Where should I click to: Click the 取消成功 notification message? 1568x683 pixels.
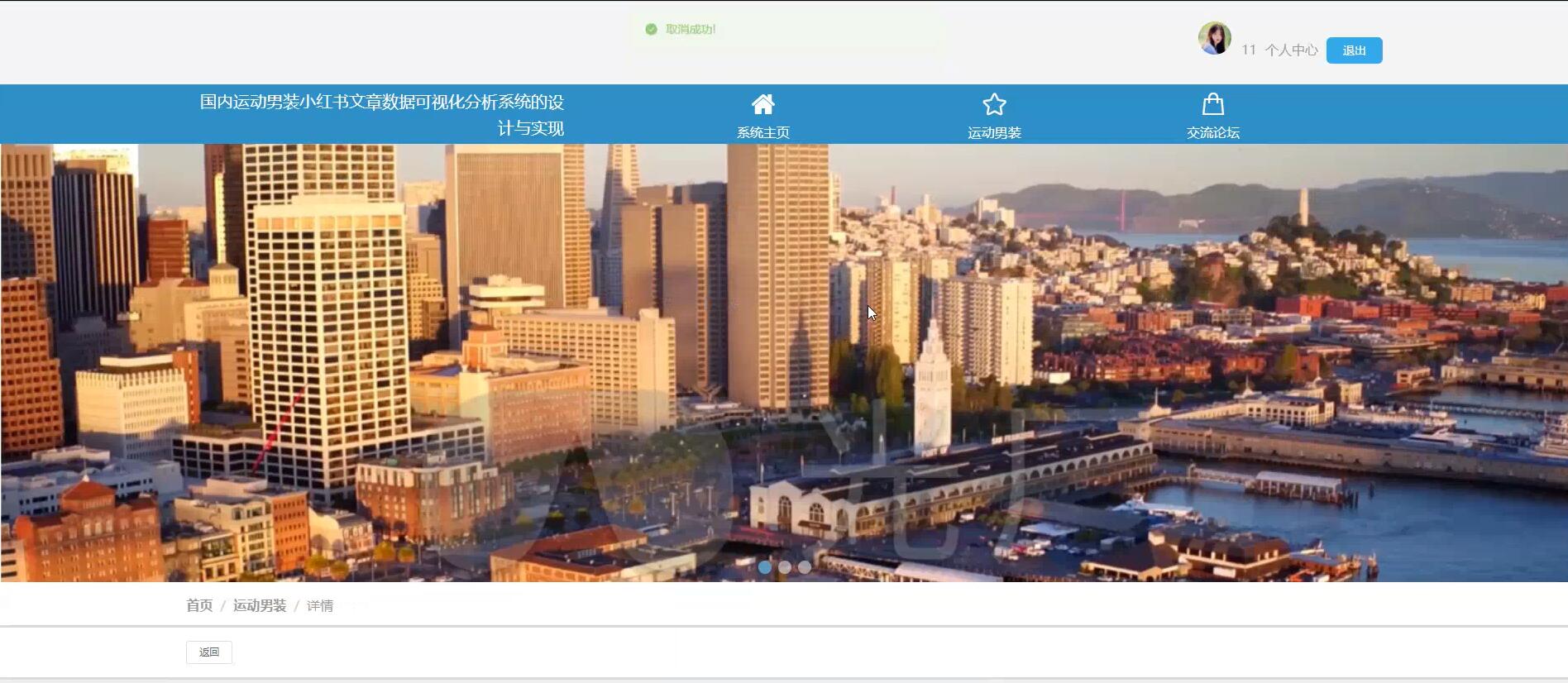pos(691,30)
